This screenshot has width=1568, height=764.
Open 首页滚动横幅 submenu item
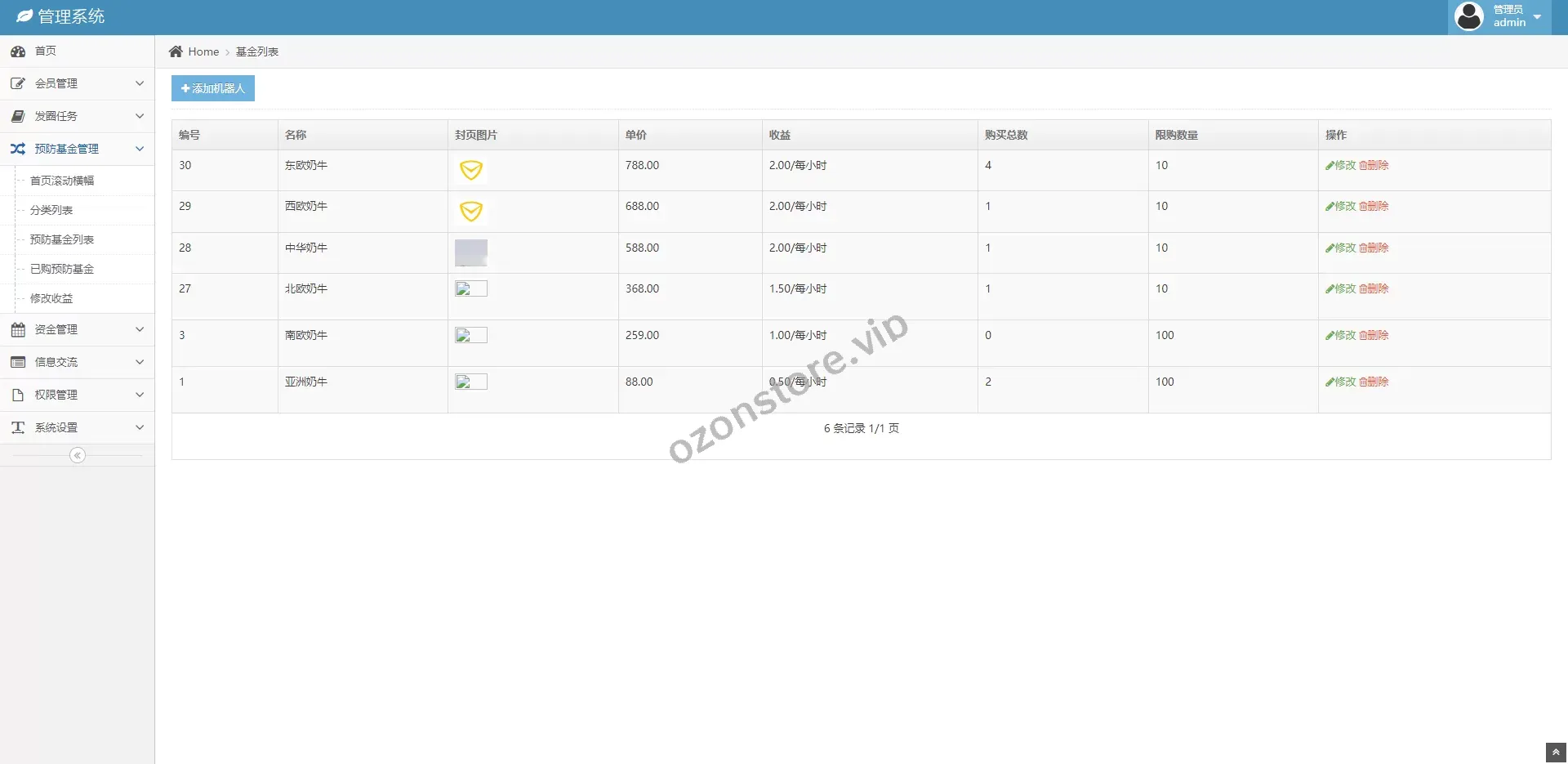pos(62,181)
